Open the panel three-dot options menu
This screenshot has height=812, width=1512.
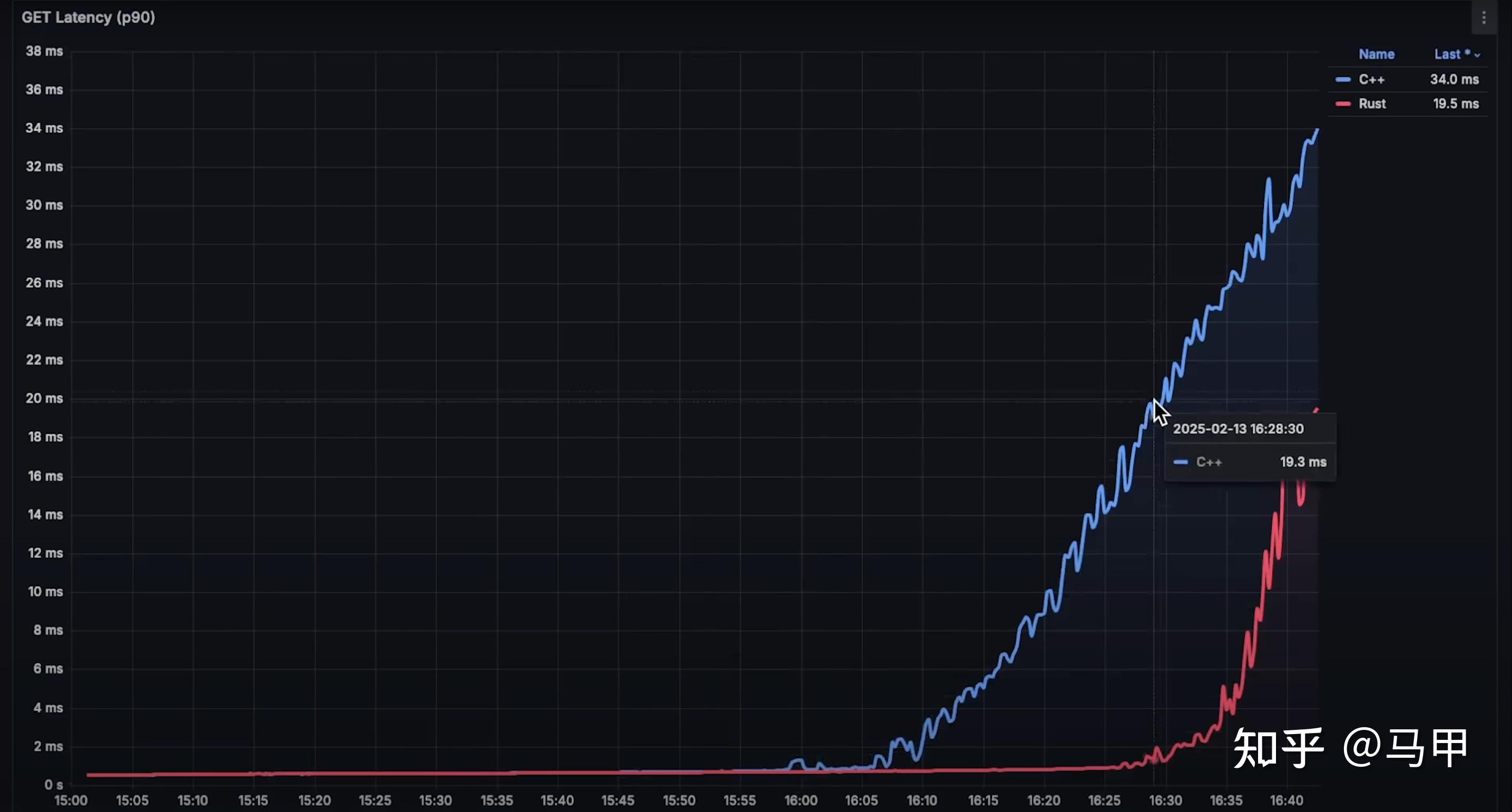1483,18
